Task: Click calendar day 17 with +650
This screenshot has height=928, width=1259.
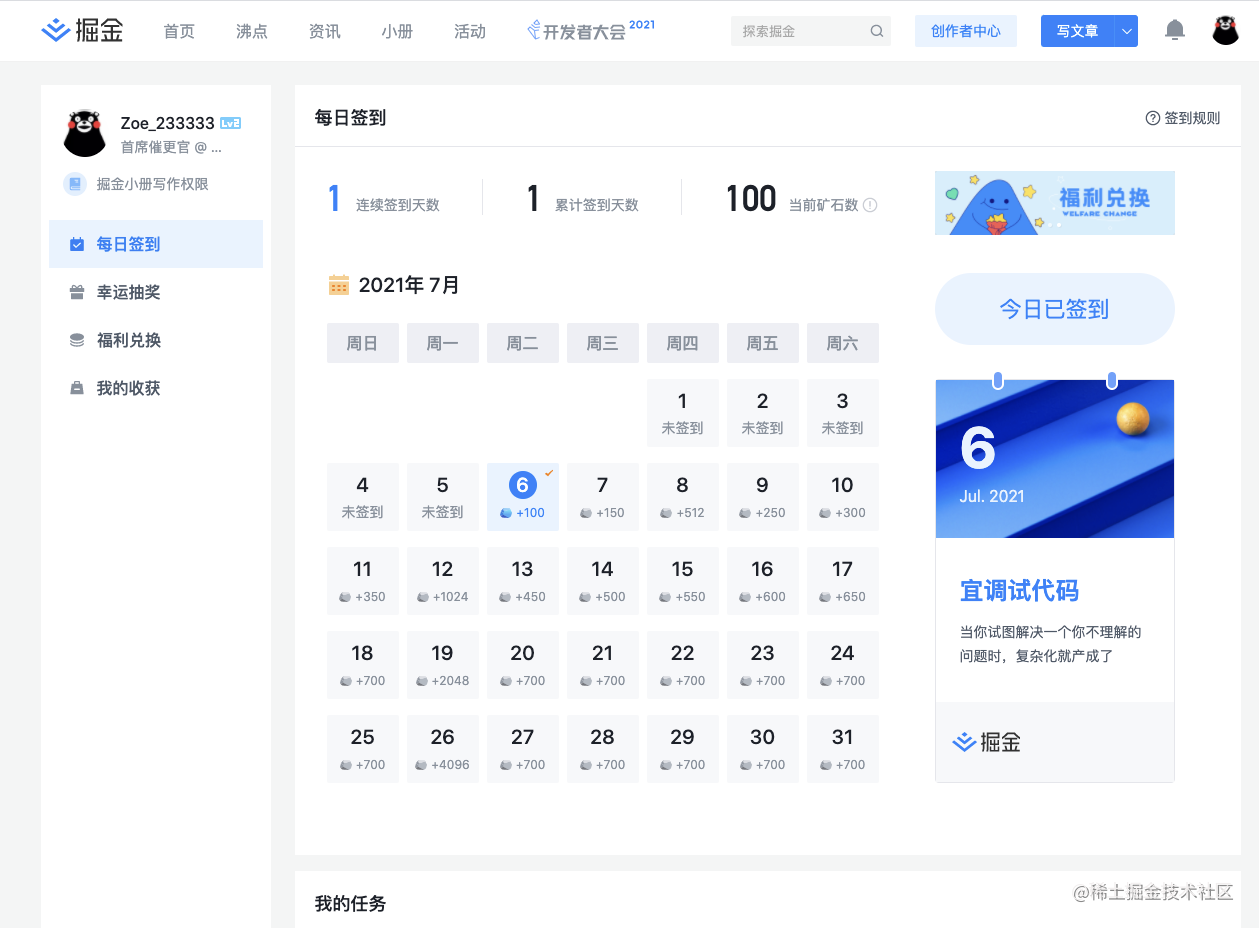Action: click(x=843, y=581)
